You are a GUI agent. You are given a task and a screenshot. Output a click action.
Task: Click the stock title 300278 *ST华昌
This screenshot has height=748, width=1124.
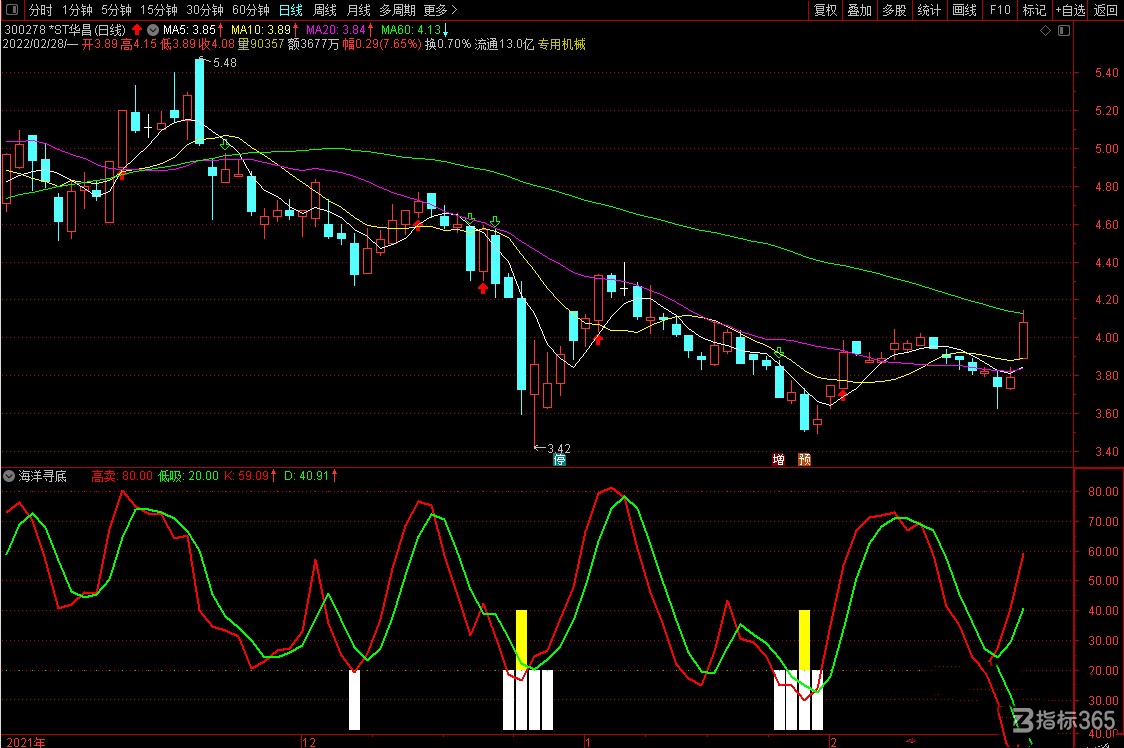[65, 30]
